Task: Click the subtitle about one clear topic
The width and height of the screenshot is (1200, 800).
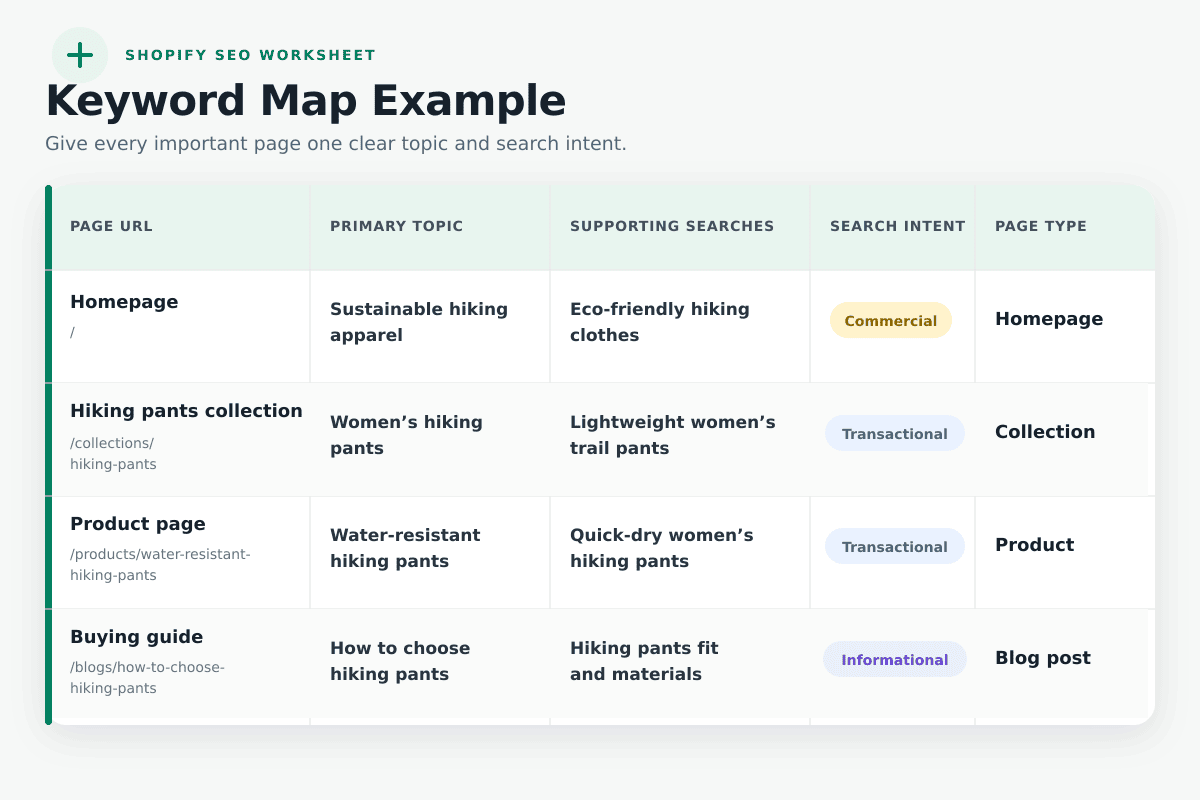Action: point(336,143)
